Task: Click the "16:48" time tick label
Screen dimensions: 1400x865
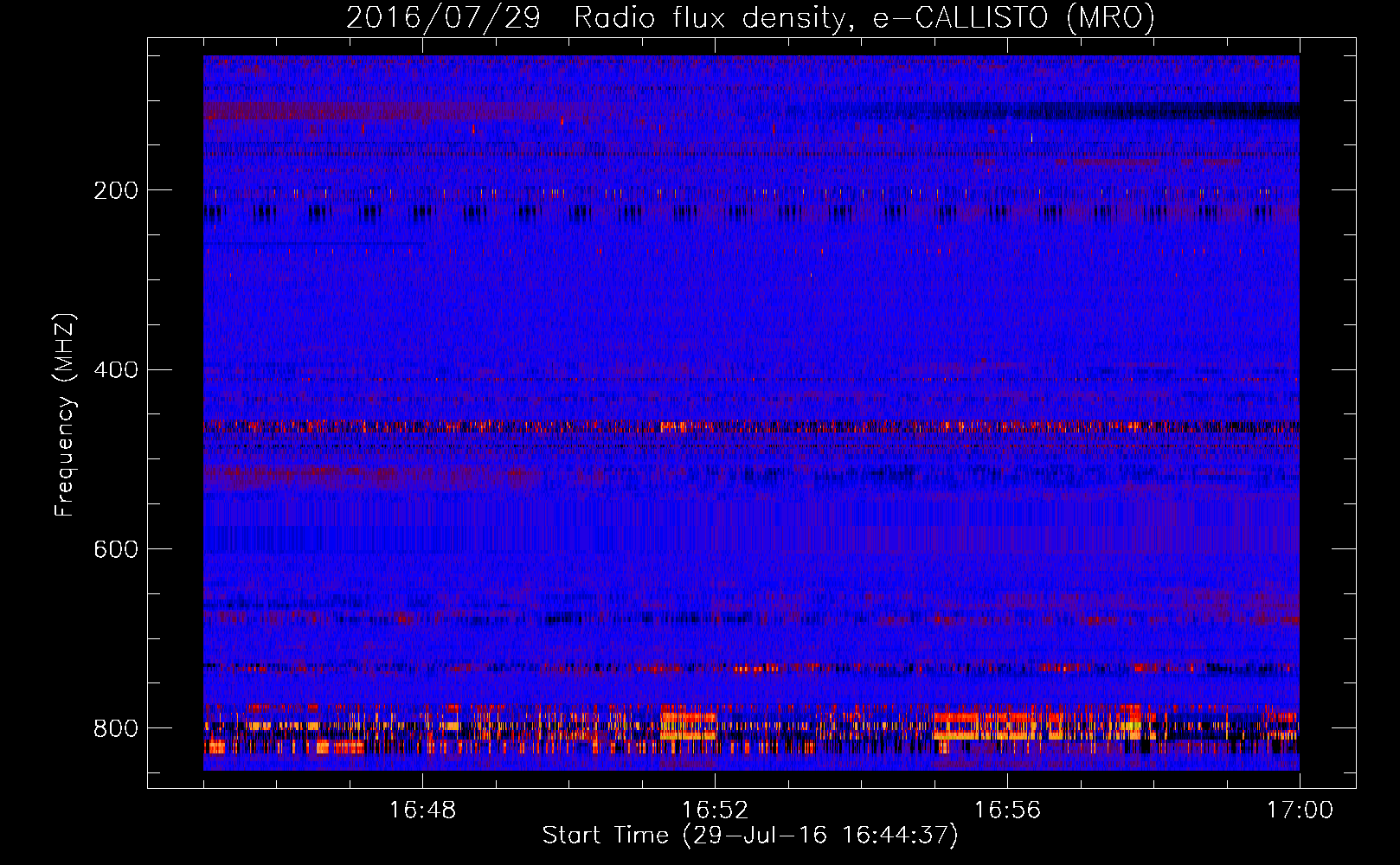Action: coord(422,811)
